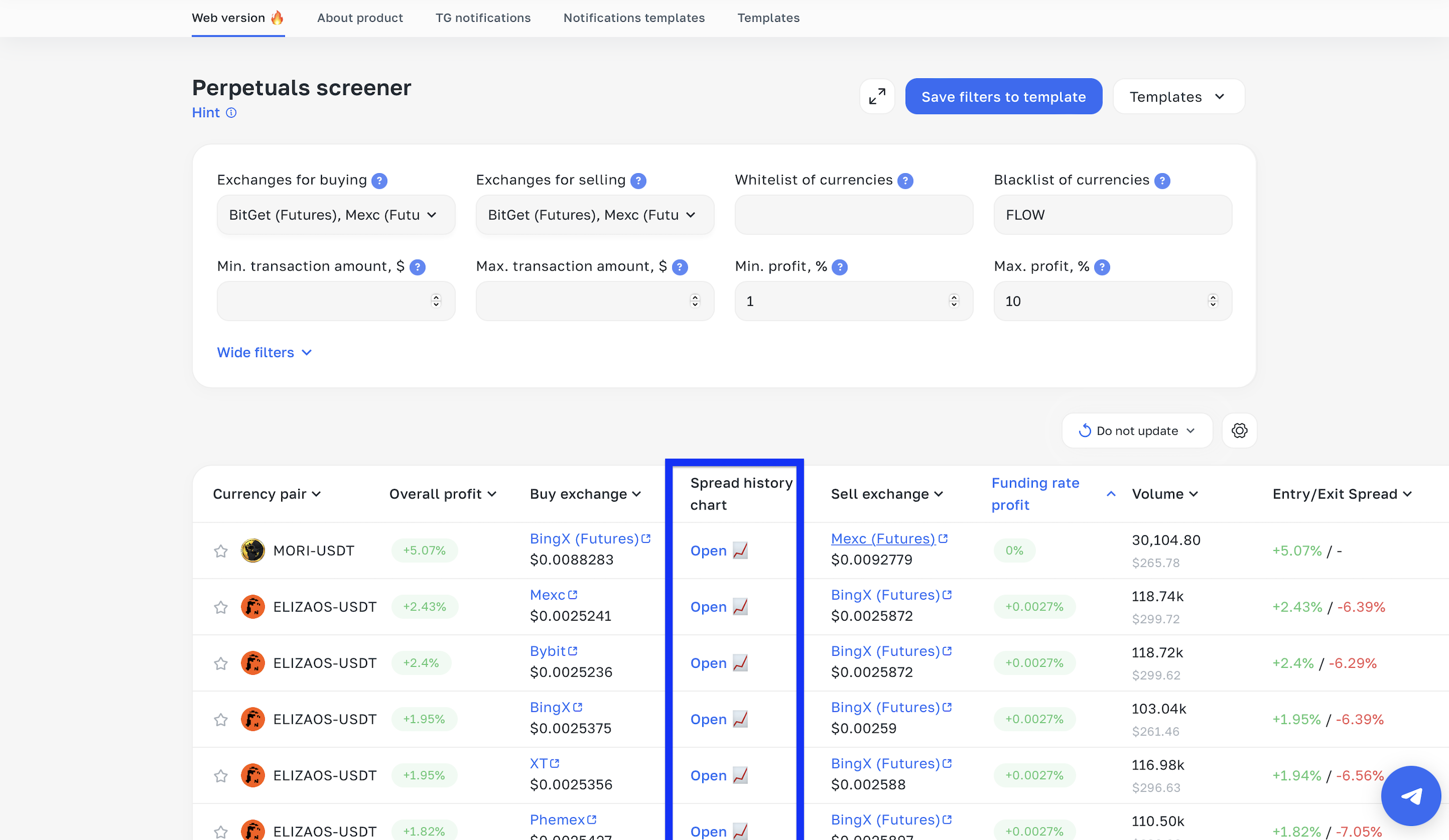Open the Notifications templates tab

pos(633,18)
